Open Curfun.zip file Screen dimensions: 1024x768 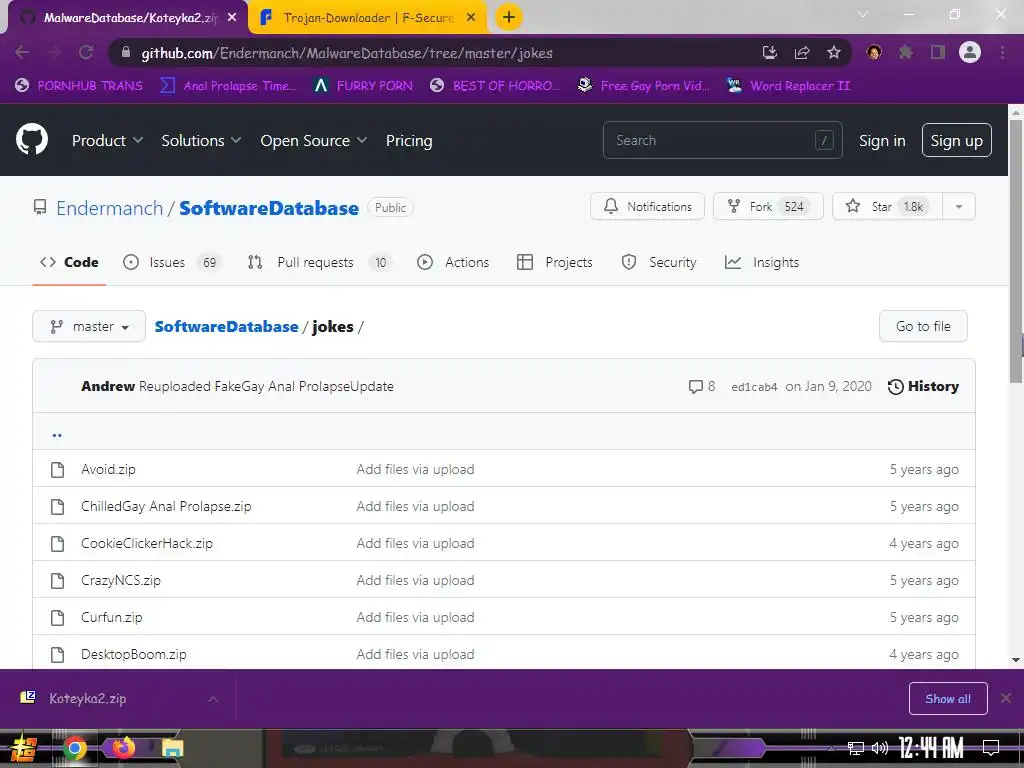click(x=112, y=617)
